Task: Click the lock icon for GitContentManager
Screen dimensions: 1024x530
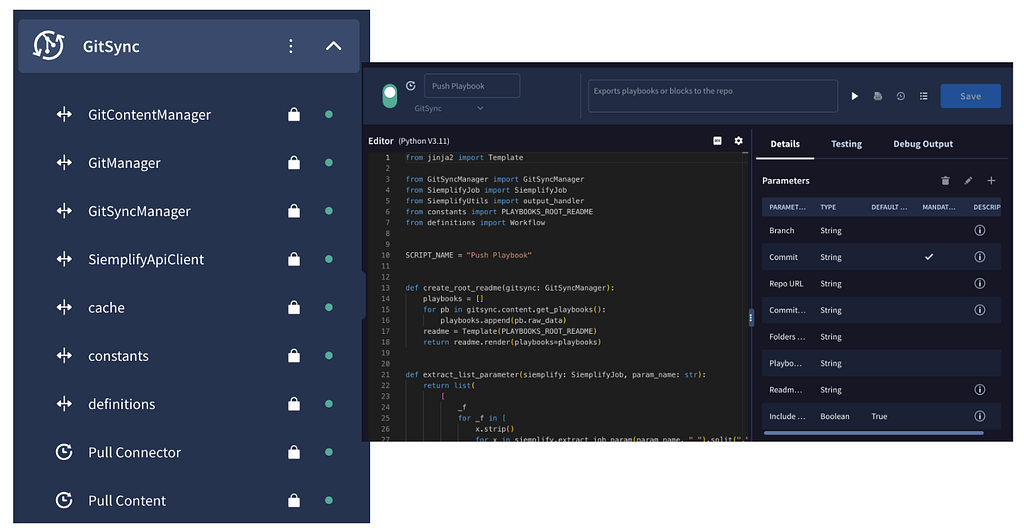Action: (294, 114)
